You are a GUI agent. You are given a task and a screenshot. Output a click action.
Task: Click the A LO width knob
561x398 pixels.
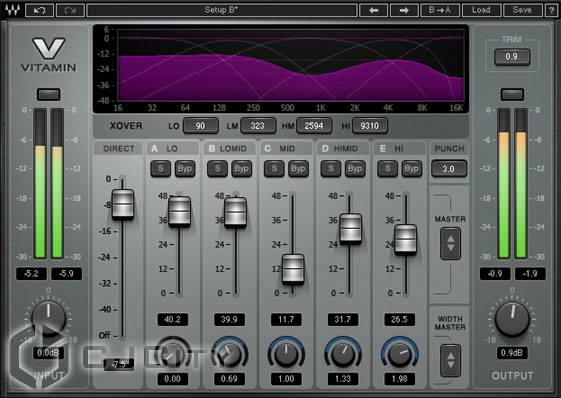172,354
